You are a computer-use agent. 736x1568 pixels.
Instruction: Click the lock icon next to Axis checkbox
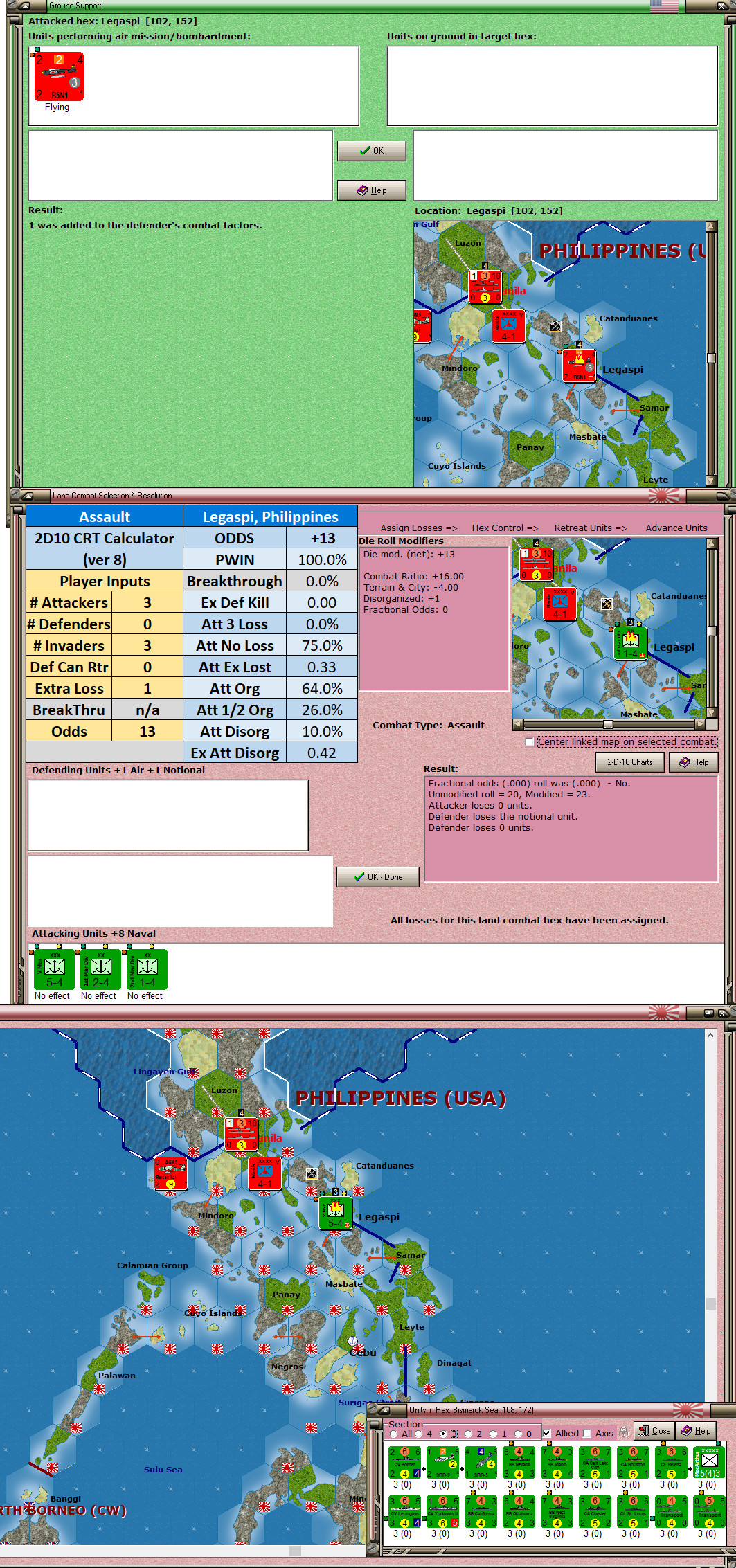(624, 1432)
